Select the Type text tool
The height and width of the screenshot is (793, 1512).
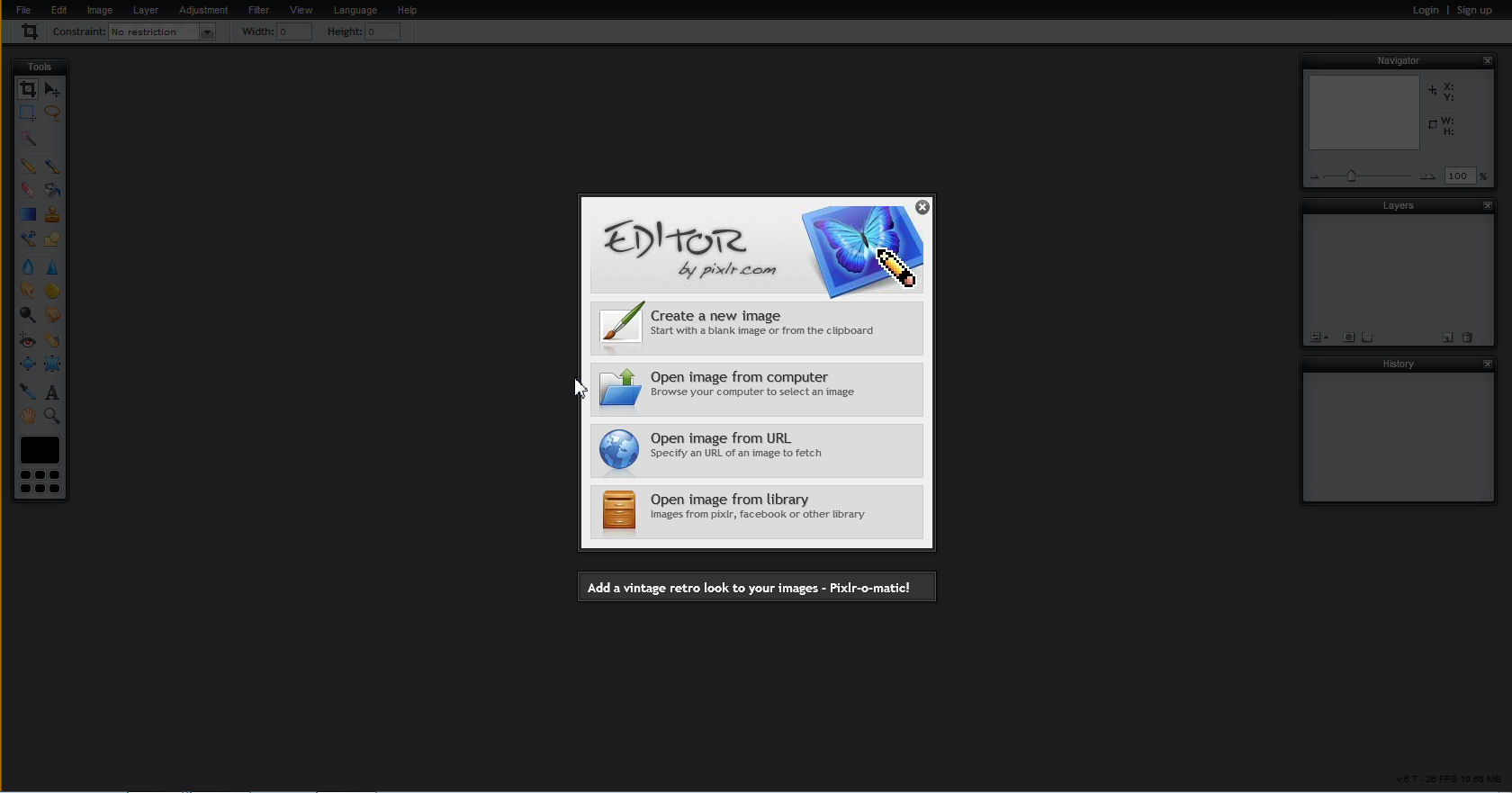click(52, 392)
